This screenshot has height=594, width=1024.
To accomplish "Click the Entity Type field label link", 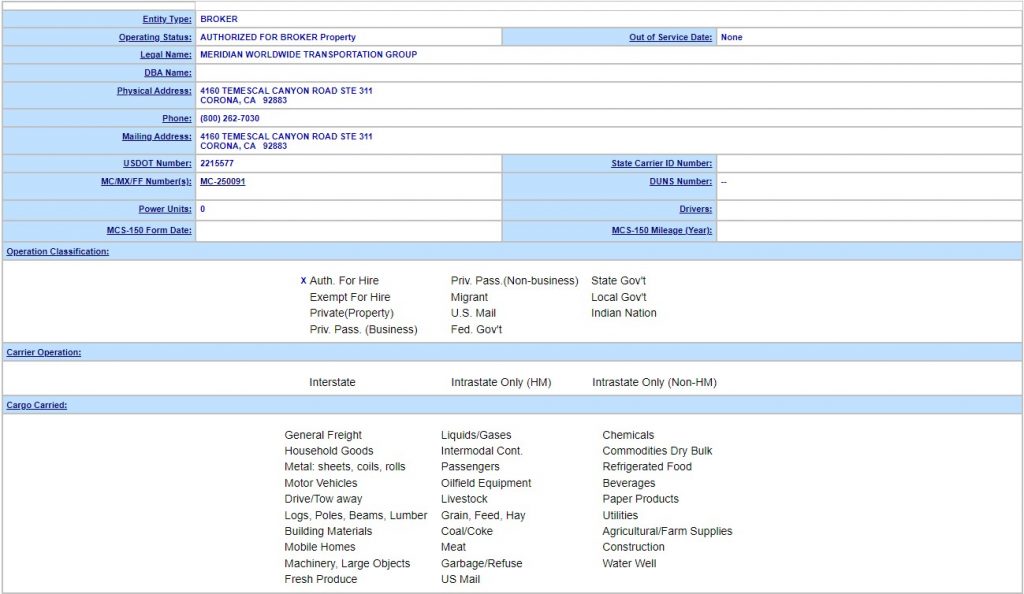I will [x=166, y=19].
